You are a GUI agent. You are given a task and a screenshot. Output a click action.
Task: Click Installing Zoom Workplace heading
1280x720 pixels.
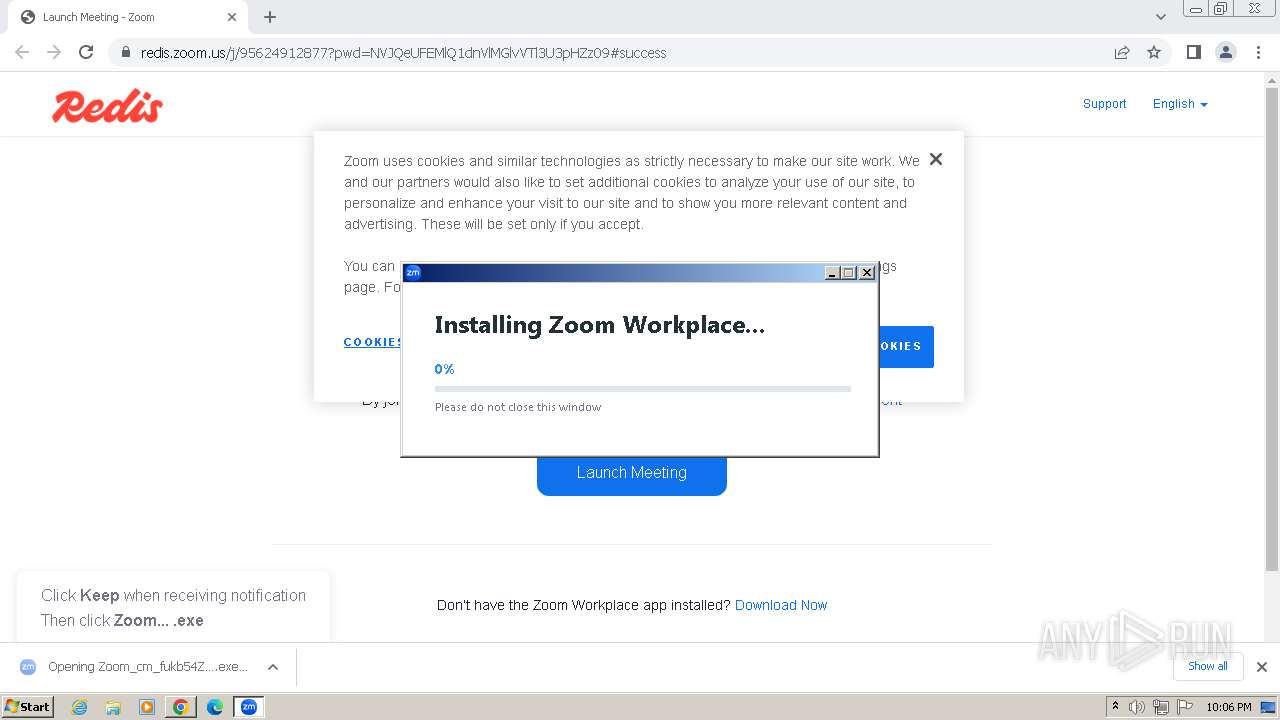(600, 325)
